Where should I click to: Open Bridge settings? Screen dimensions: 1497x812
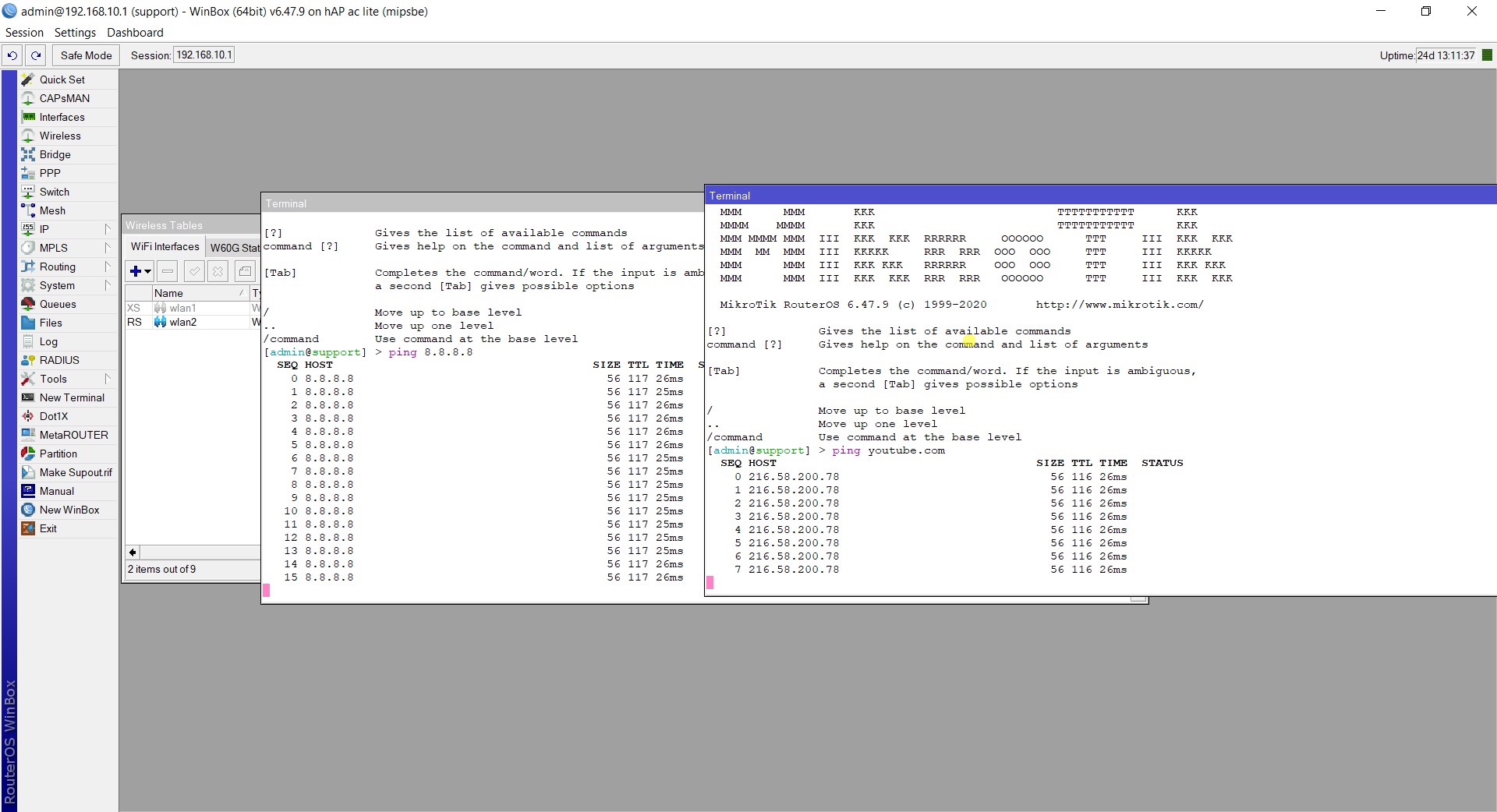tap(55, 154)
